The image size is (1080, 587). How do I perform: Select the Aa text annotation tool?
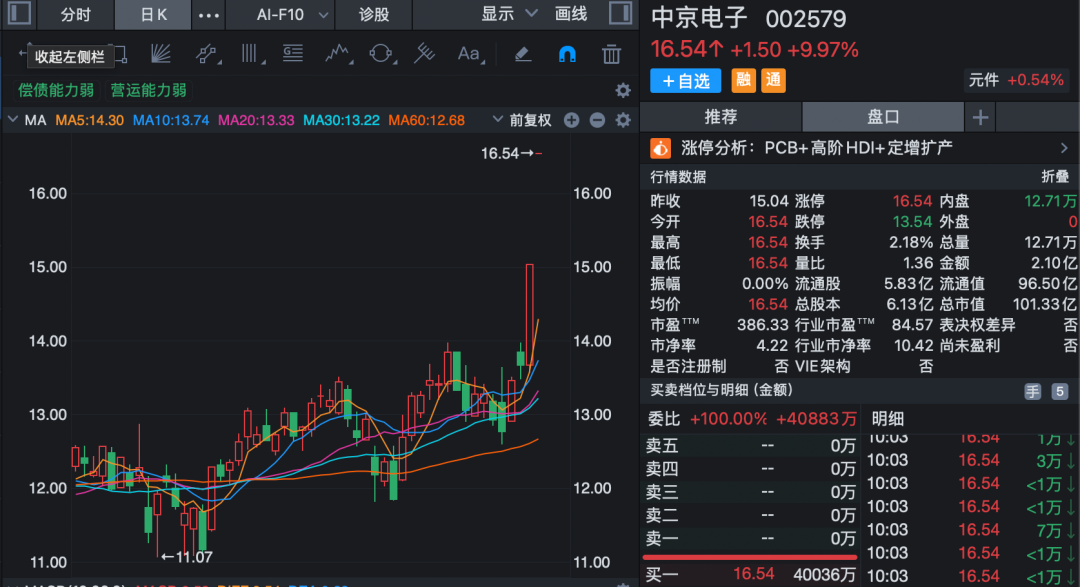click(x=470, y=54)
